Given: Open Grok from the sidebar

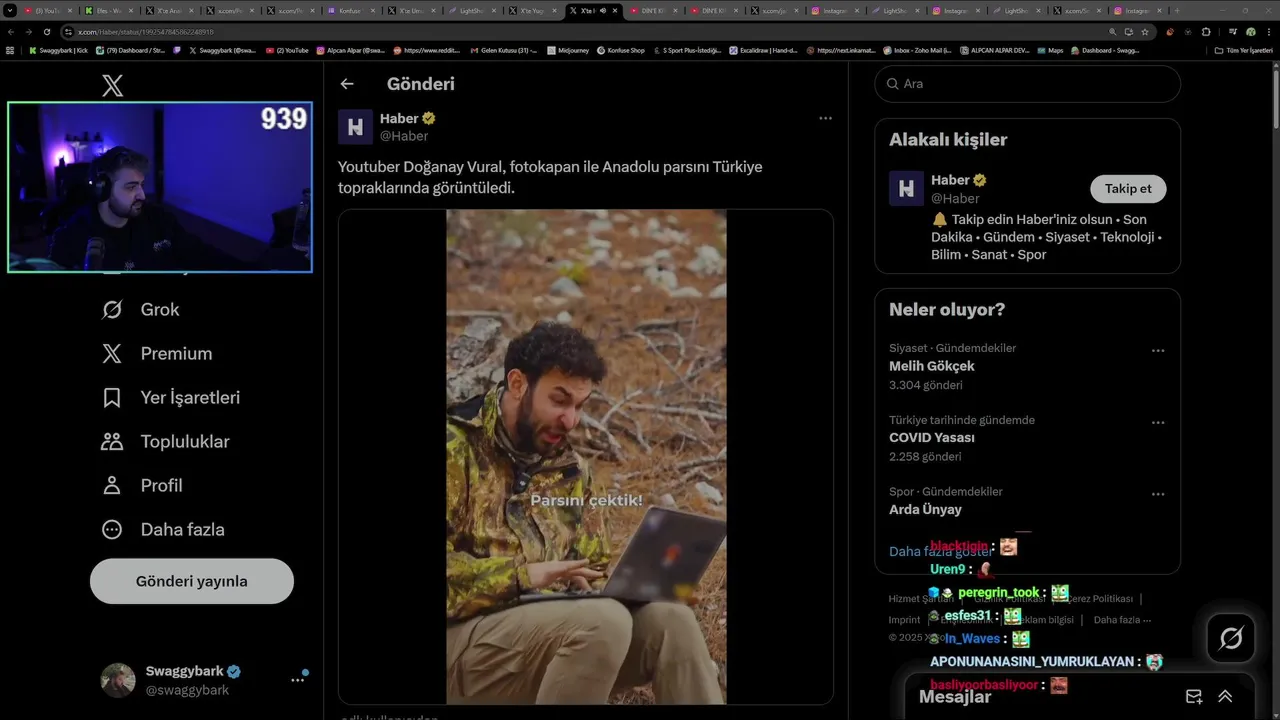Looking at the screenshot, I should pos(140,309).
